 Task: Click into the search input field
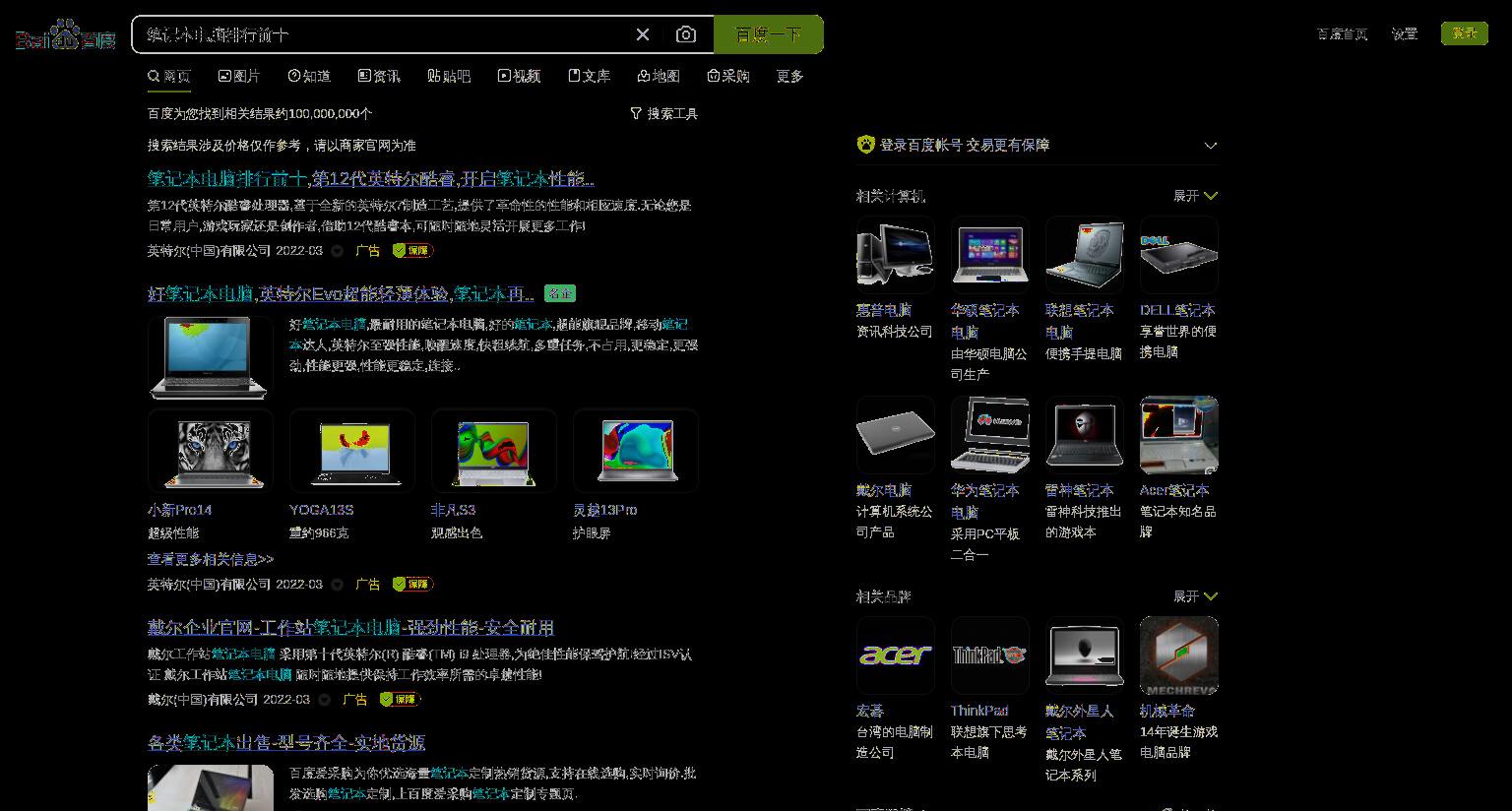(x=384, y=34)
